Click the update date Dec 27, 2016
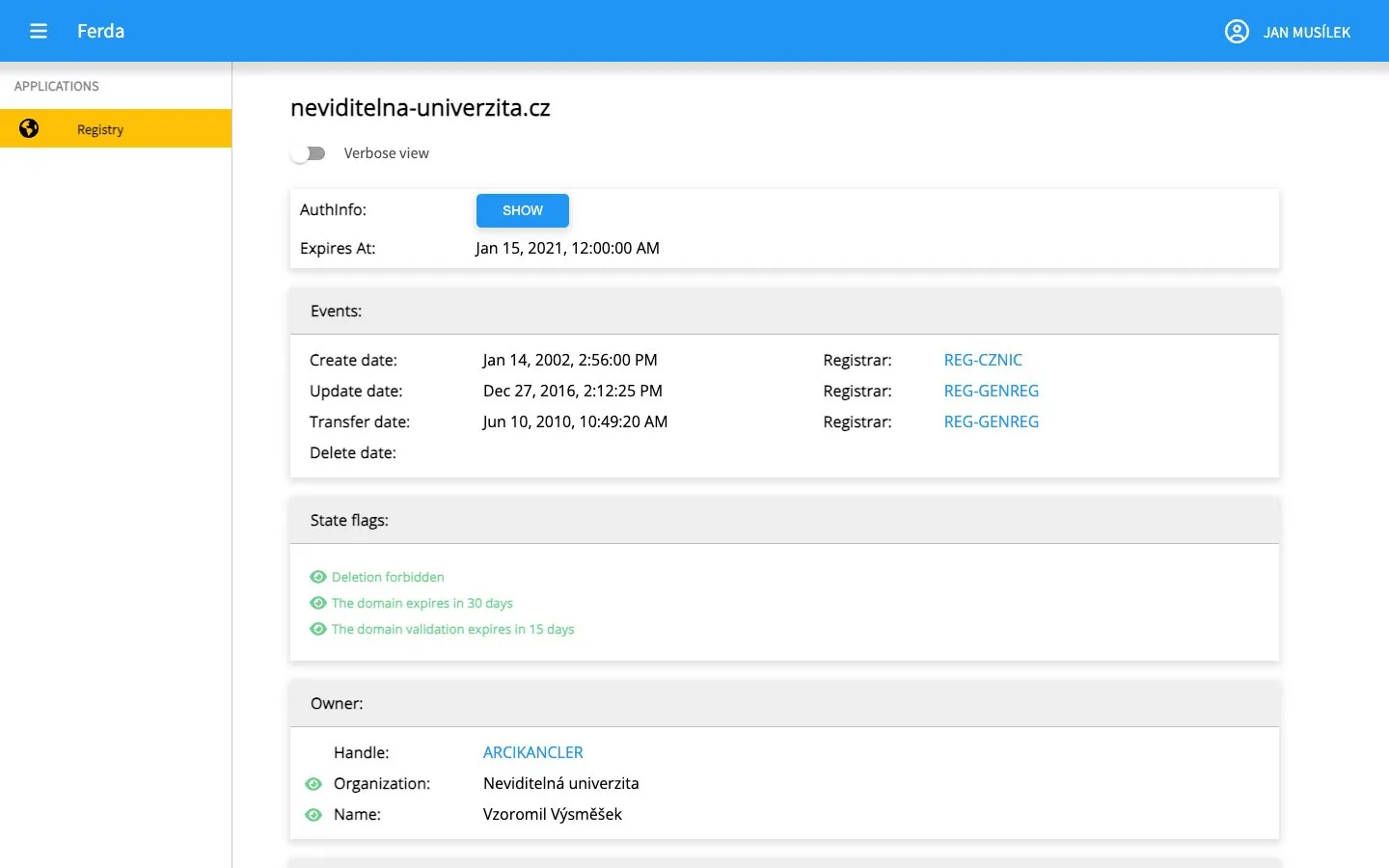The height and width of the screenshot is (868, 1389). point(573,391)
